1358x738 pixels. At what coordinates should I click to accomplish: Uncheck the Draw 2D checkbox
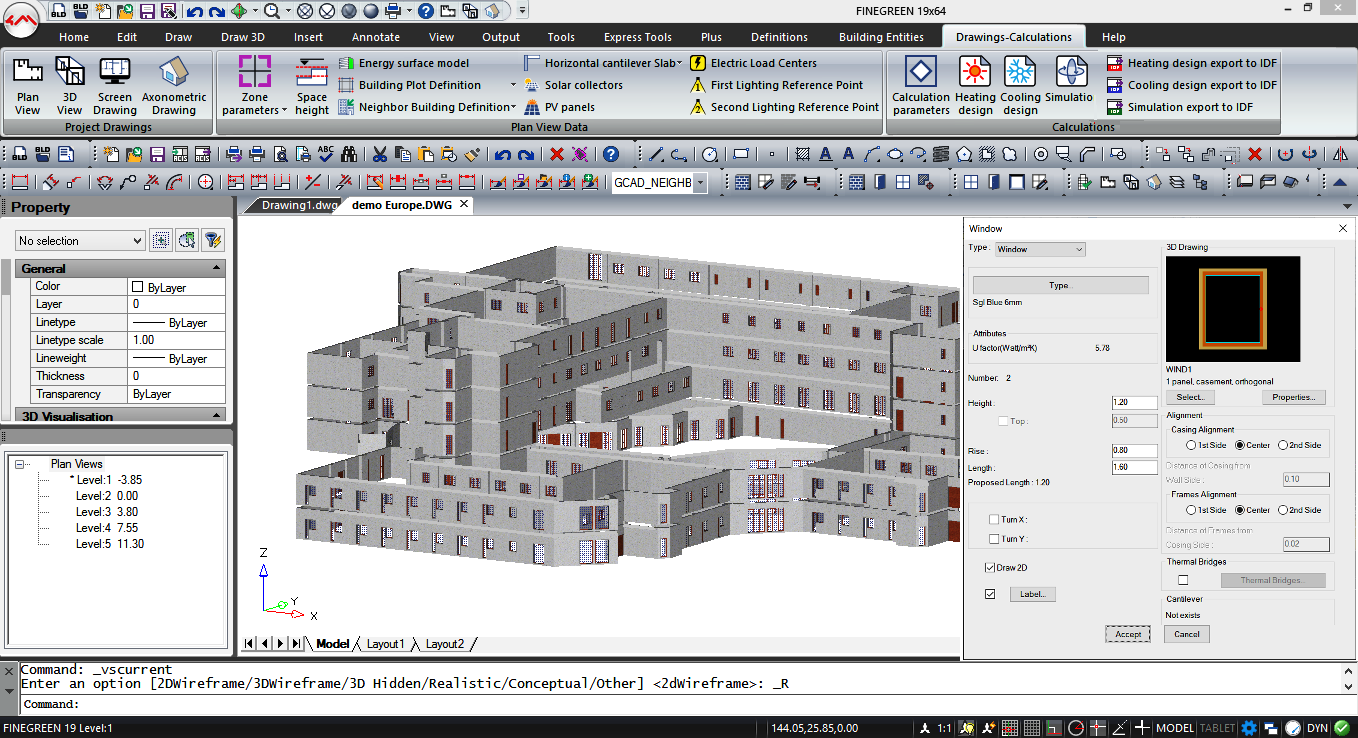(990, 568)
